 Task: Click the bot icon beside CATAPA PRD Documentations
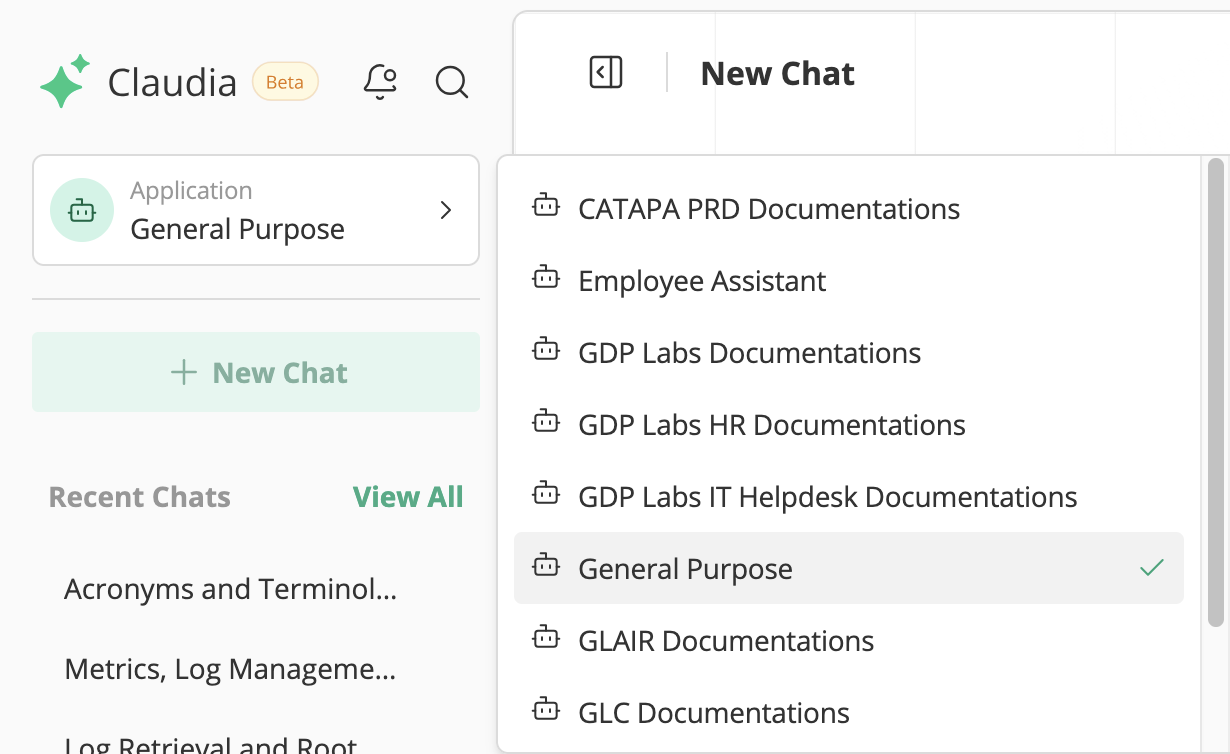point(546,208)
